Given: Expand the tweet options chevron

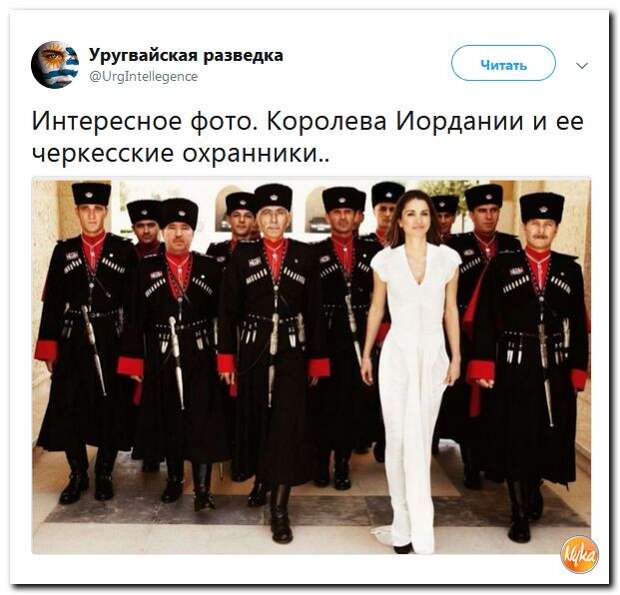Looking at the screenshot, I should [x=582, y=66].
